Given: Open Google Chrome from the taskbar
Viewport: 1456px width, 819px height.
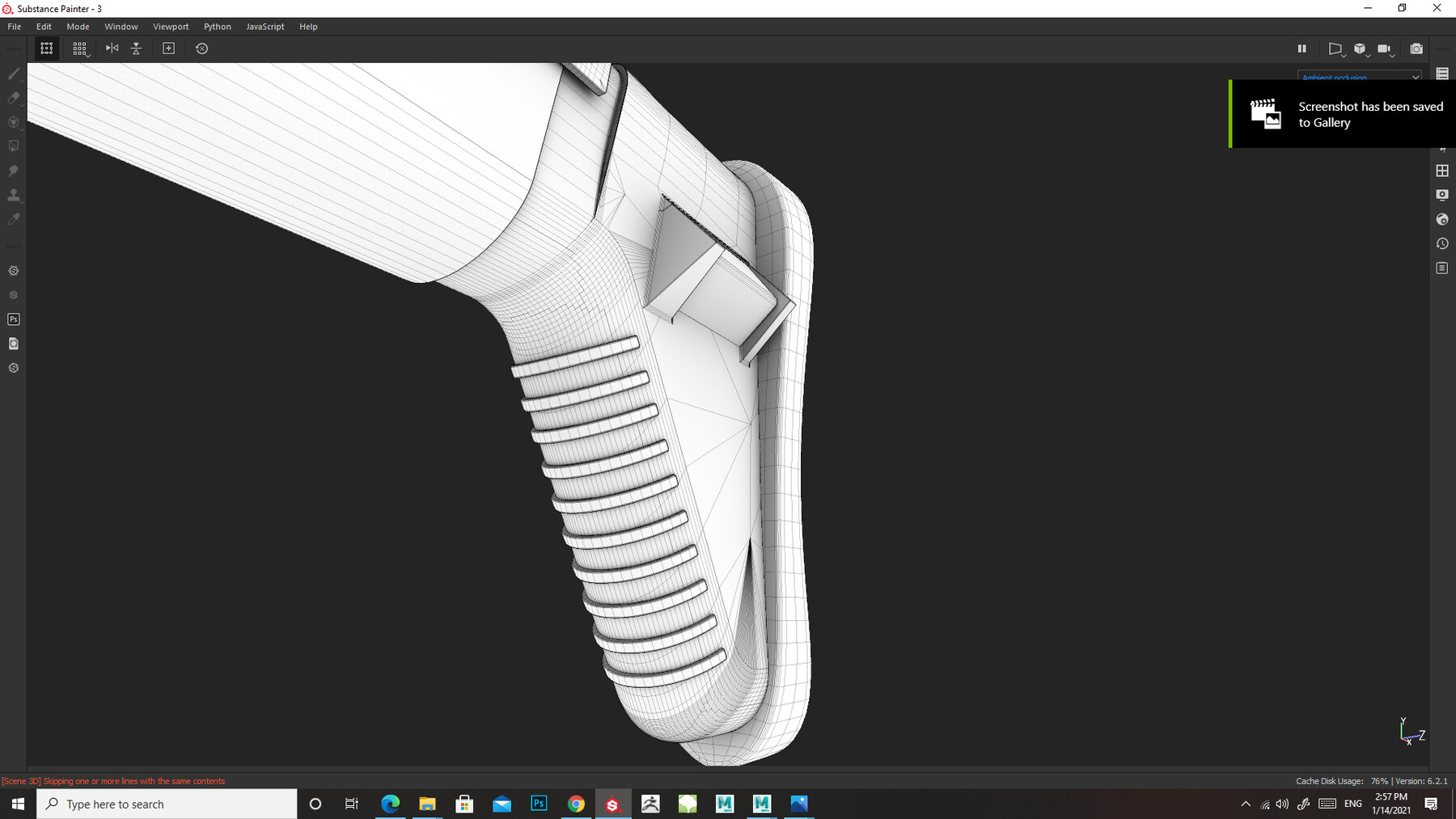Looking at the screenshot, I should (576, 804).
